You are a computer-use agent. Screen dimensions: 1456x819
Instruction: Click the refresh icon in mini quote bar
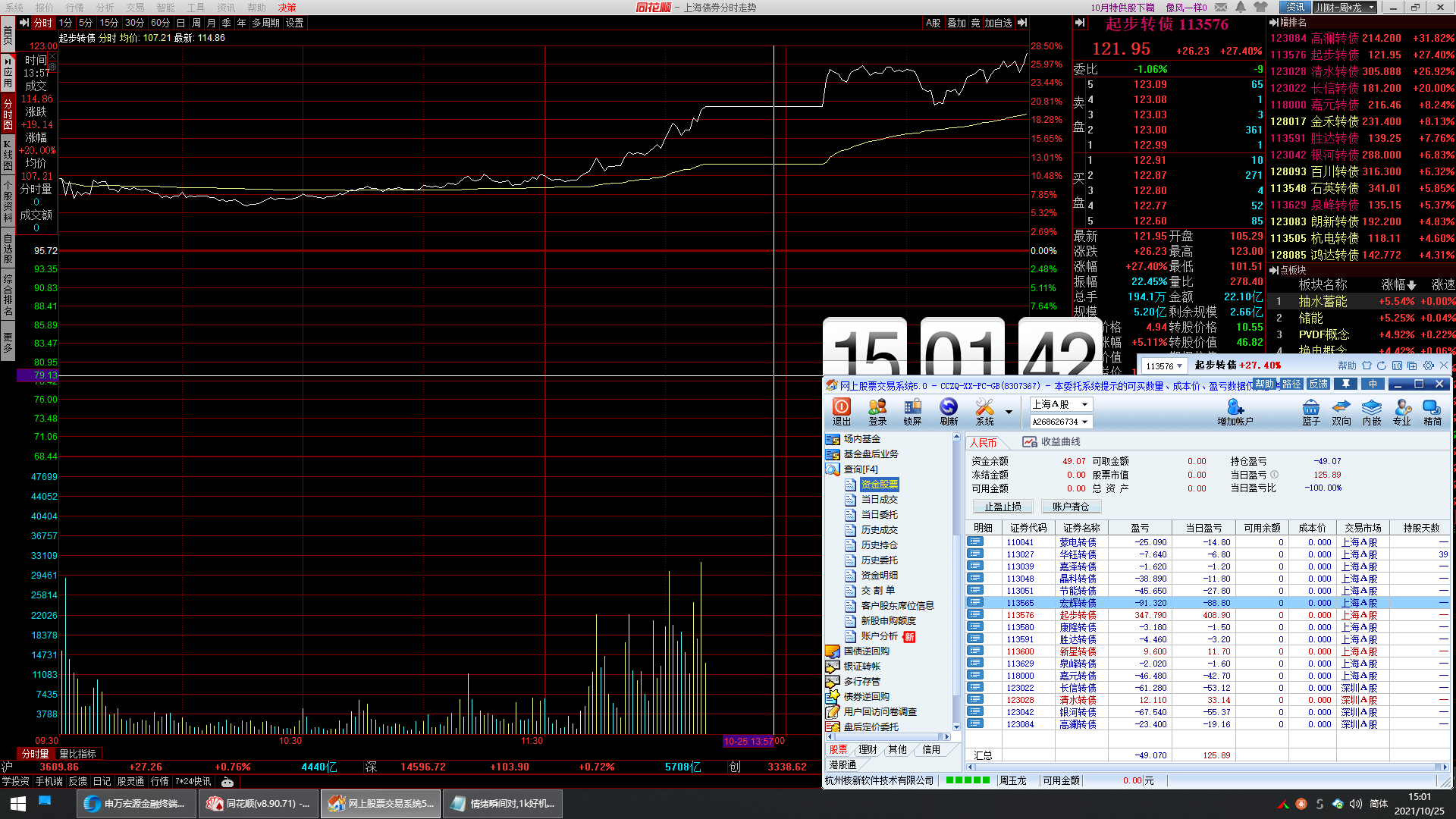pyautogui.click(x=1382, y=366)
